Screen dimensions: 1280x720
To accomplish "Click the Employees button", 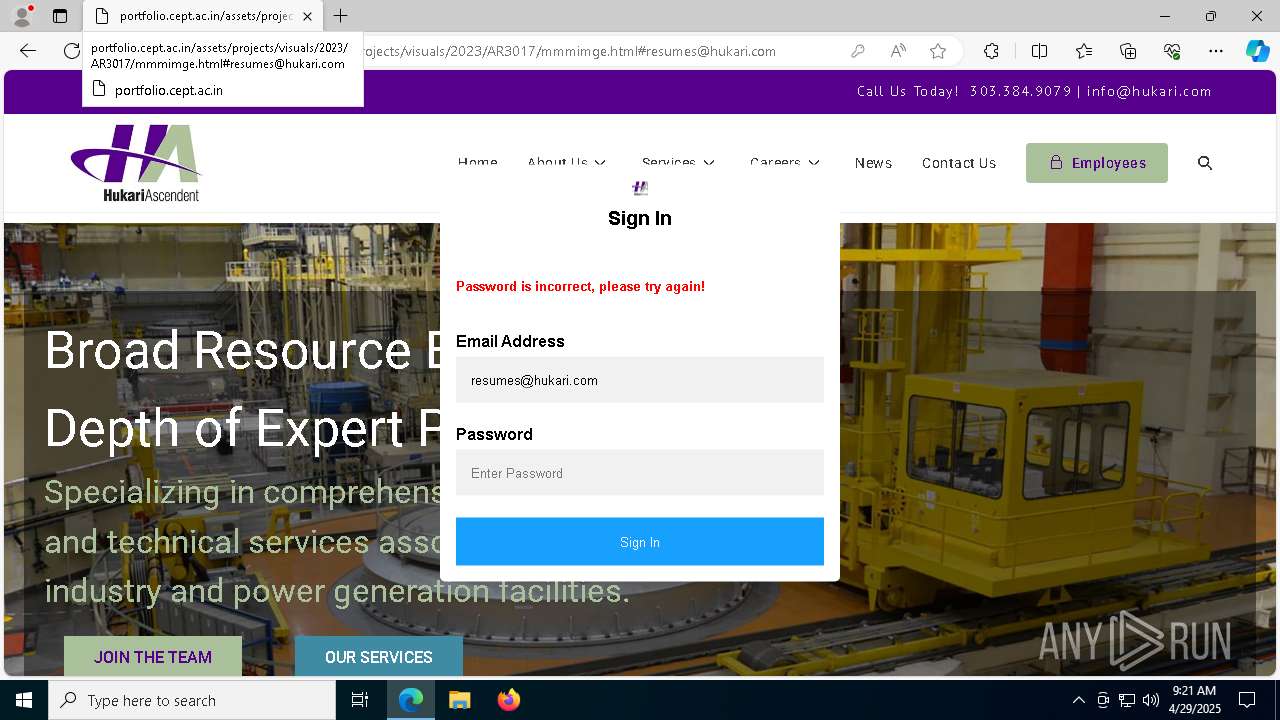I will click(x=1097, y=163).
